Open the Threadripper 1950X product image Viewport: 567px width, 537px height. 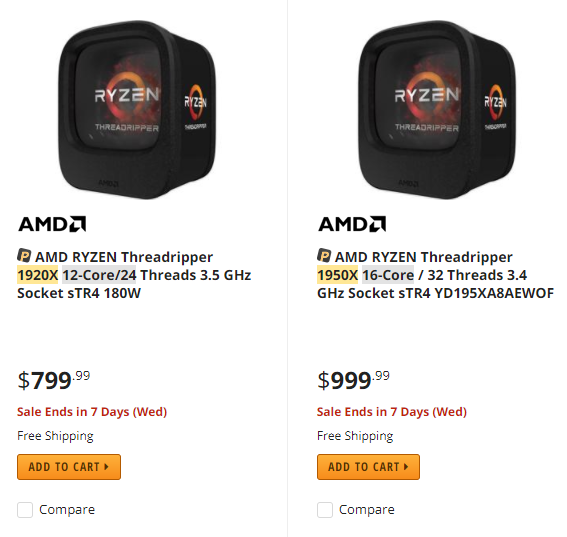437,110
